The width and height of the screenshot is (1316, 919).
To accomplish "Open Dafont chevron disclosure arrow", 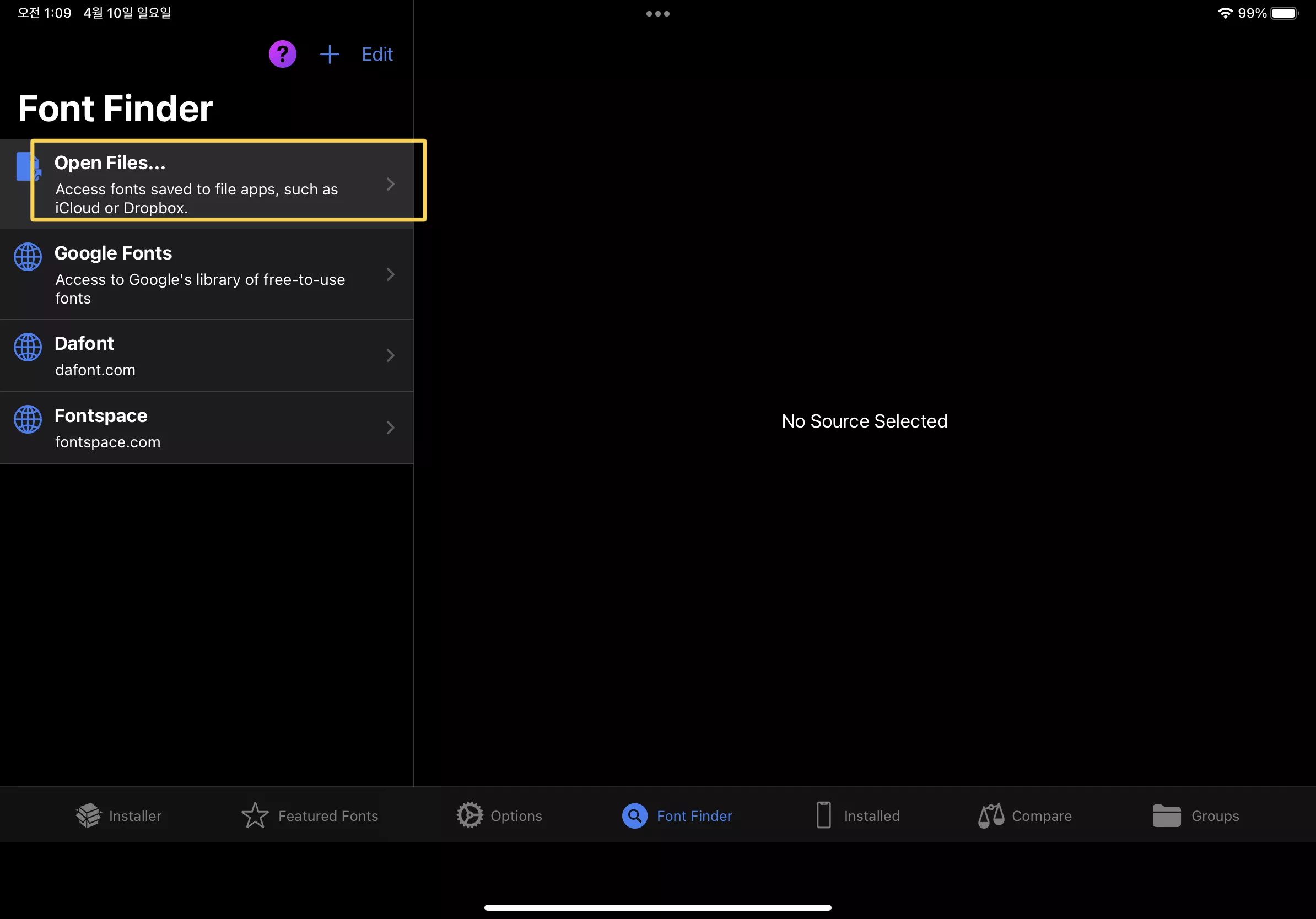I will (x=390, y=355).
